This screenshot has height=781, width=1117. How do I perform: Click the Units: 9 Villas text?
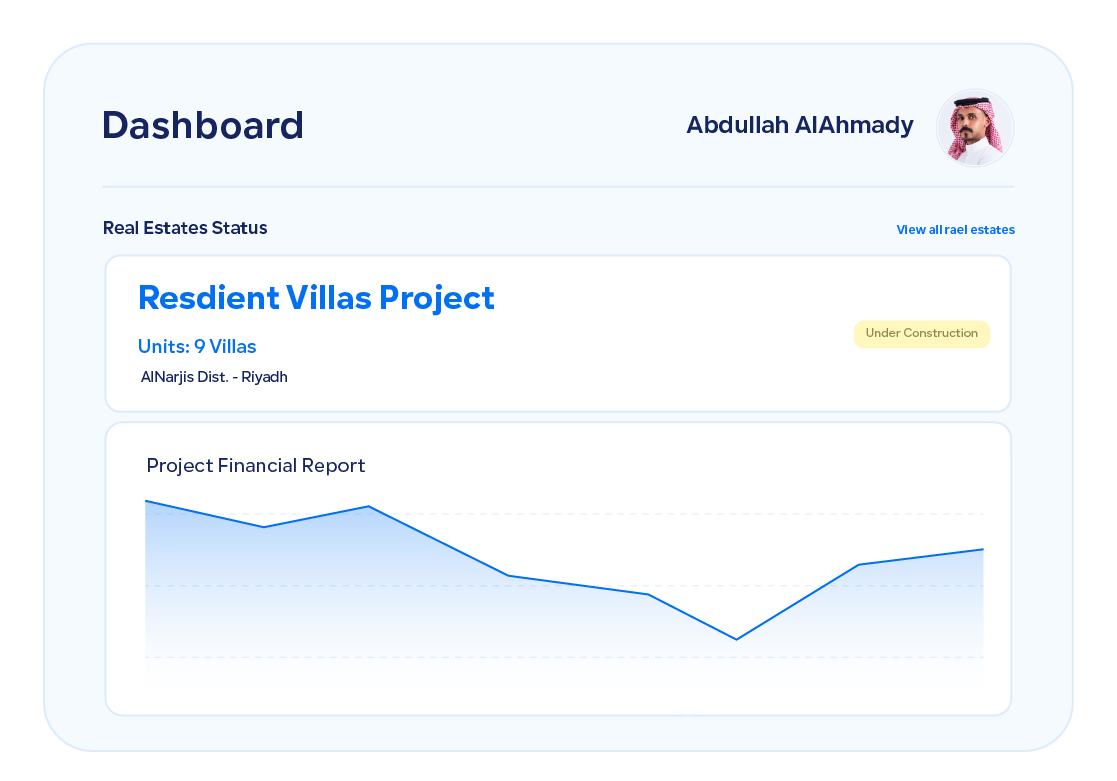pyautogui.click(x=197, y=347)
